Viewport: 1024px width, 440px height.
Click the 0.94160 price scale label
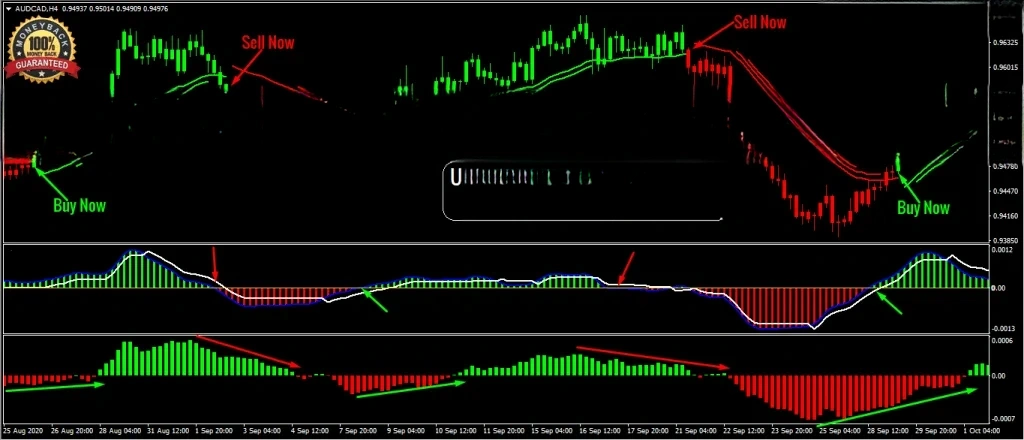[1002, 216]
